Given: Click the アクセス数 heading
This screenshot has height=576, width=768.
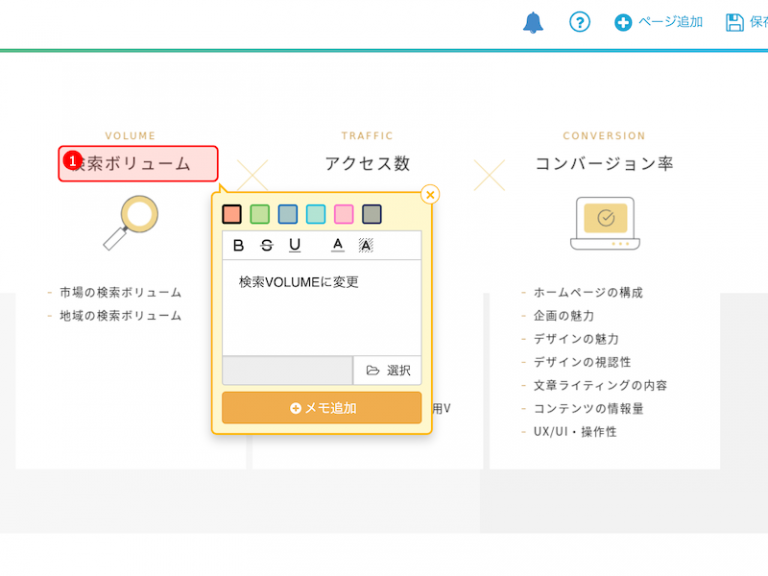Looking at the screenshot, I should [x=367, y=163].
